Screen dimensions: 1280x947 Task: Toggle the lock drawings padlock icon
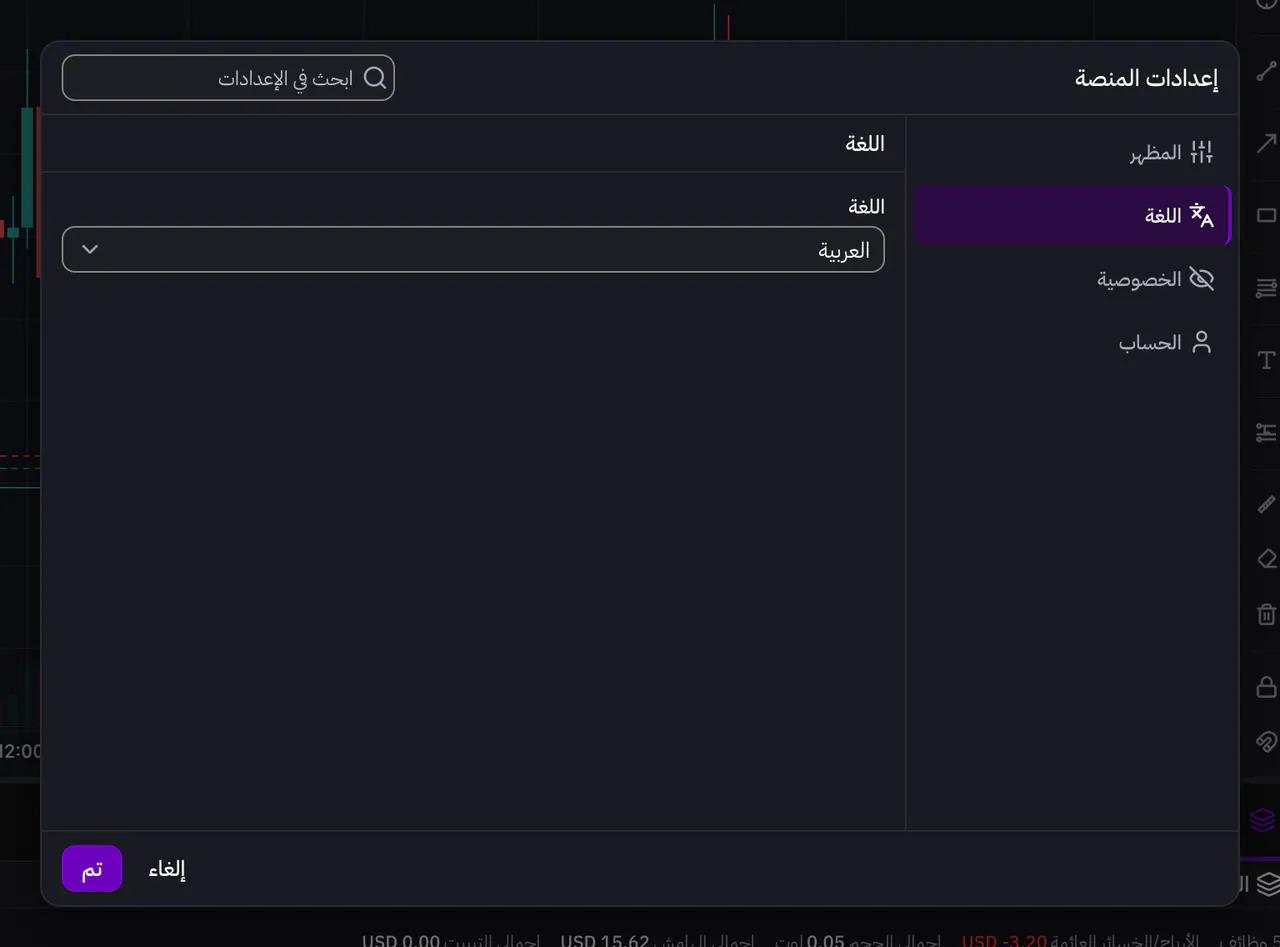click(x=1266, y=687)
